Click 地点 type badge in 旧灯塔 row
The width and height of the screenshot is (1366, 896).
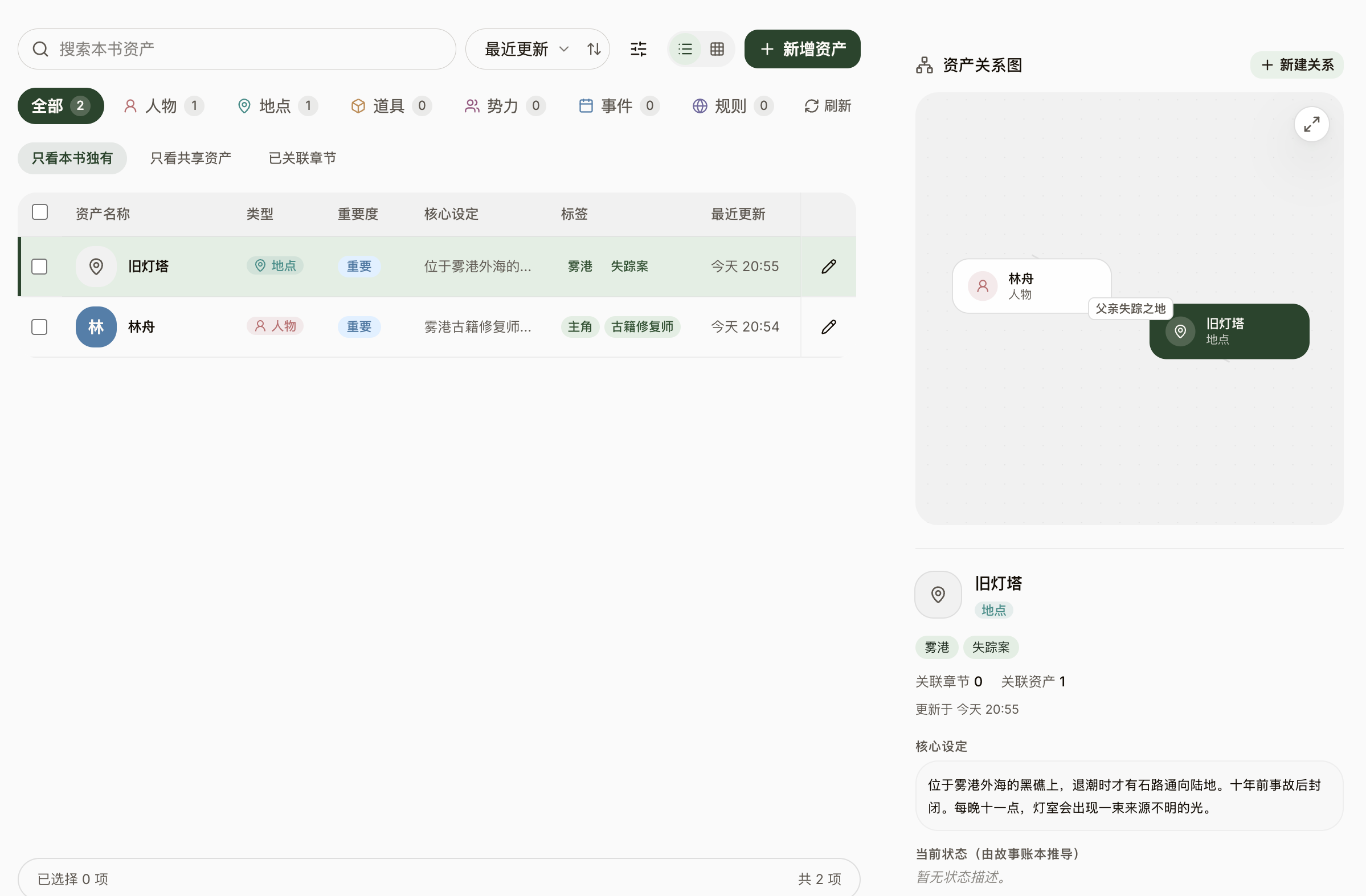point(275,266)
